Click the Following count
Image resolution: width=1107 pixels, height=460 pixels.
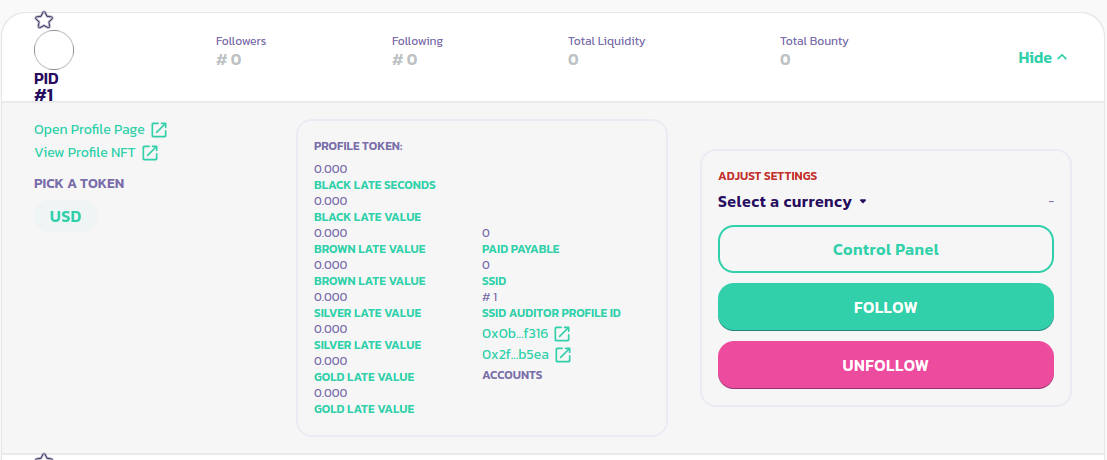pos(405,60)
